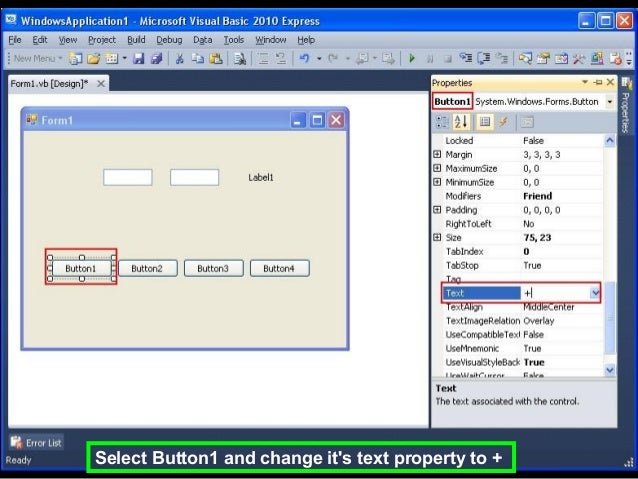Open the View menu
Image resolution: width=638 pixels, height=479 pixels.
[68, 40]
